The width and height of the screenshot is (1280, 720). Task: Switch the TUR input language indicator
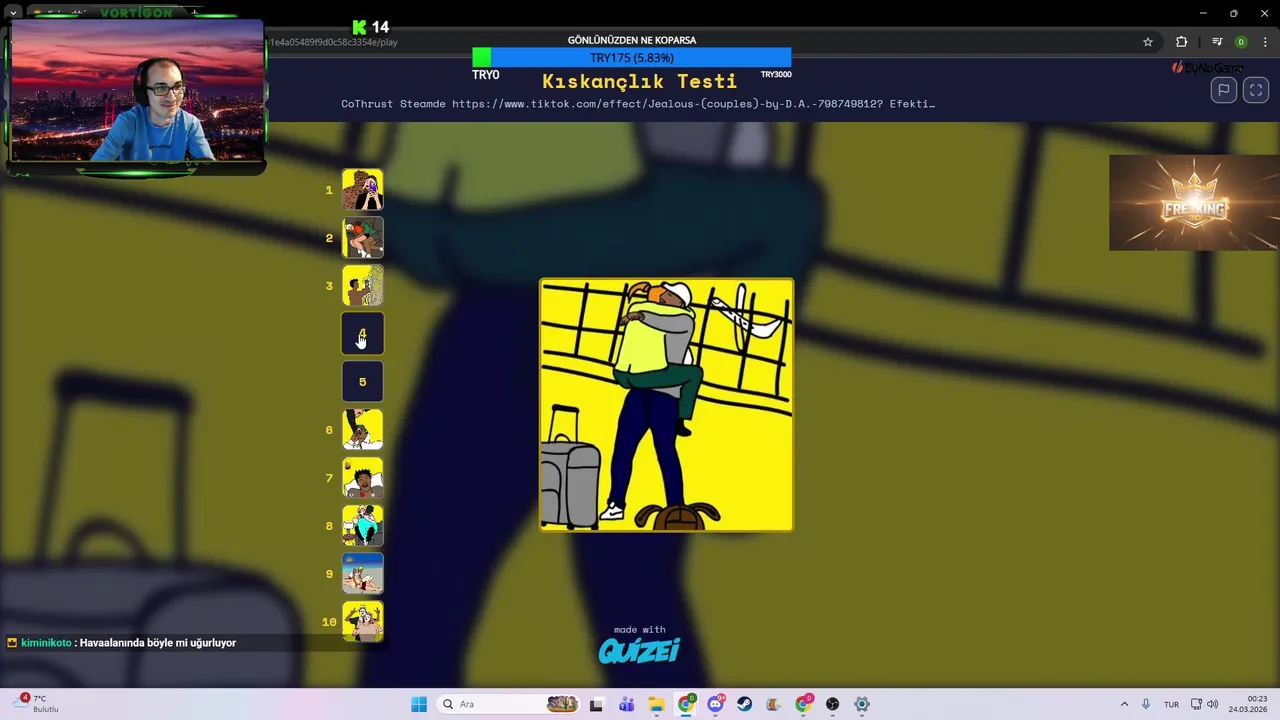pyautogui.click(x=1171, y=704)
